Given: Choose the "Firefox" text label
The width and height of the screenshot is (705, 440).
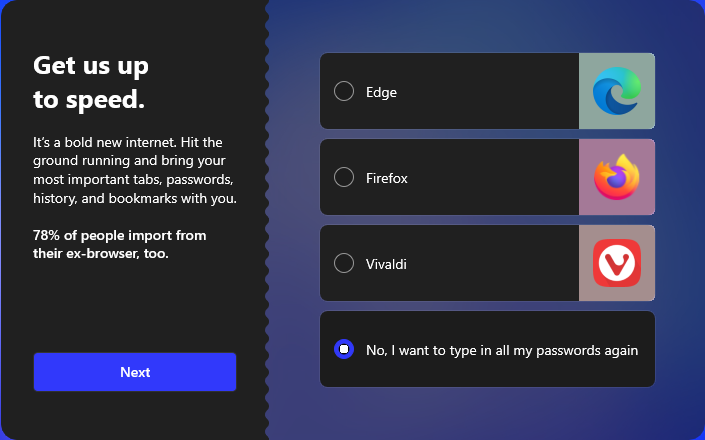Looking at the screenshot, I should tap(387, 178).
